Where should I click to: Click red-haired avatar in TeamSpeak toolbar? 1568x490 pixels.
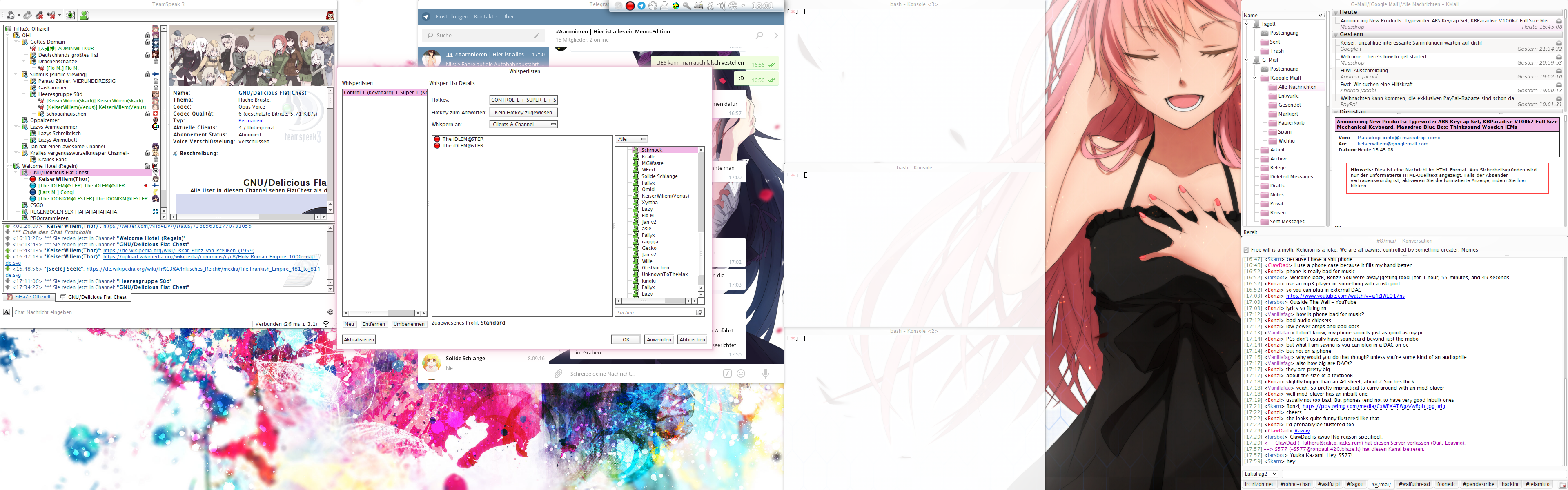point(330,15)
